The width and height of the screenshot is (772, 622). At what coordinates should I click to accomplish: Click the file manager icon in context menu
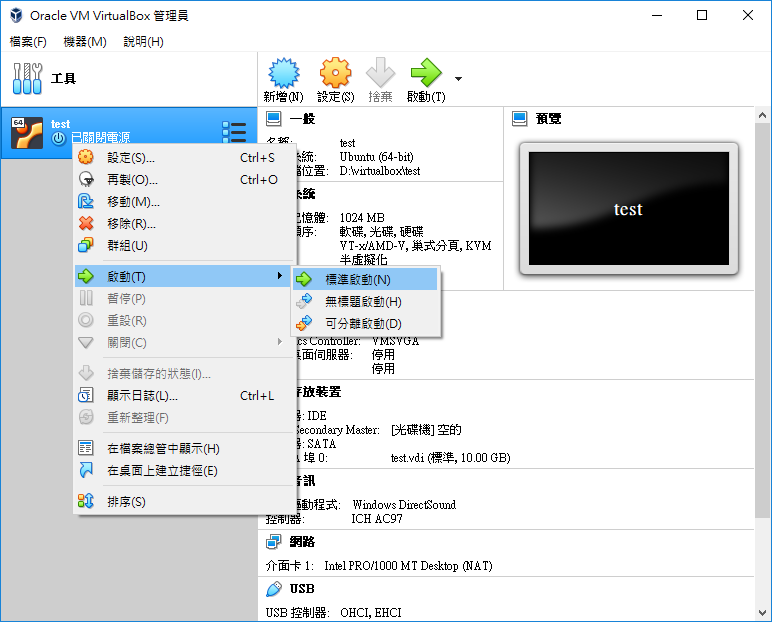(x=86, y=448)
